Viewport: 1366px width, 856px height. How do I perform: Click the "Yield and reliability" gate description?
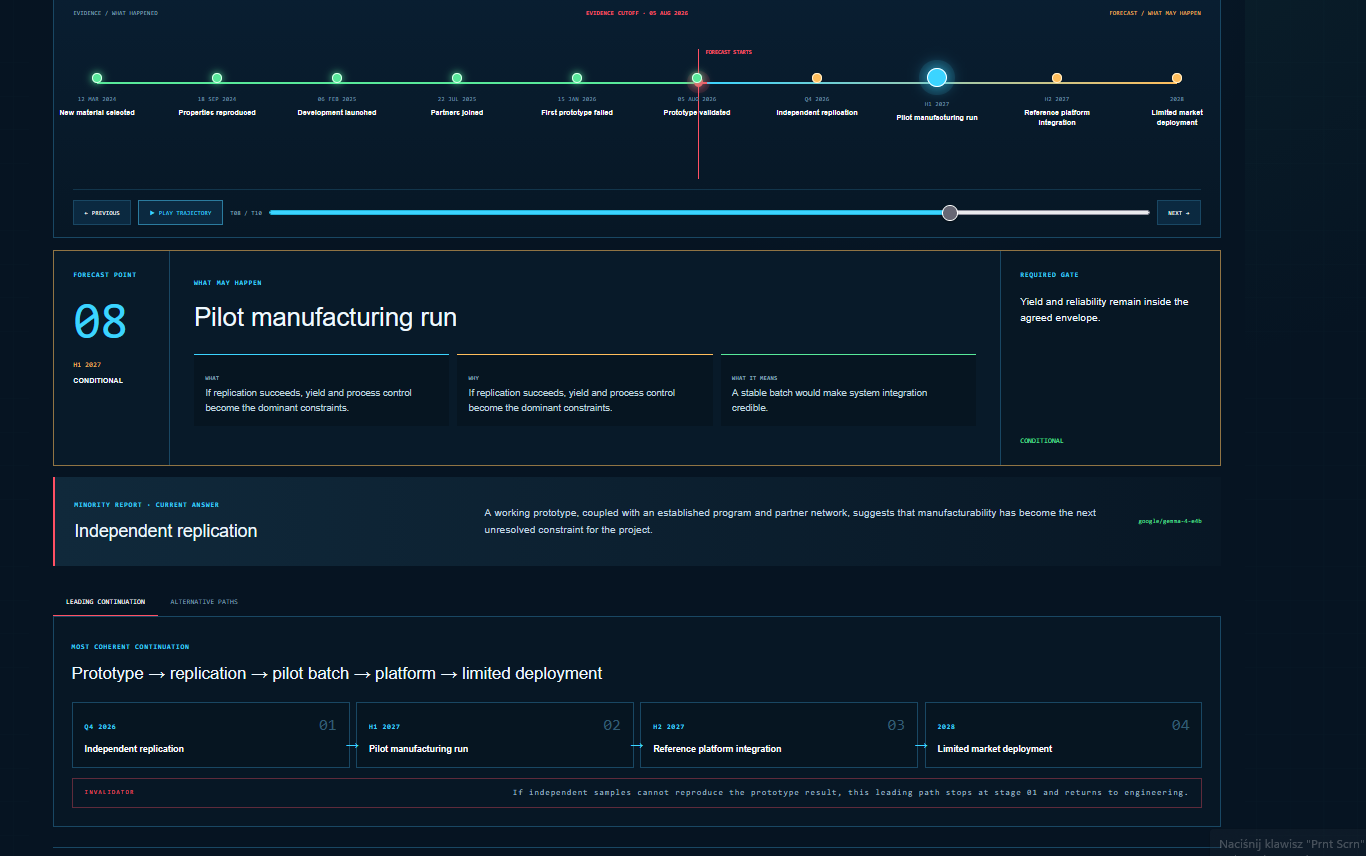tap(1104, 309)
